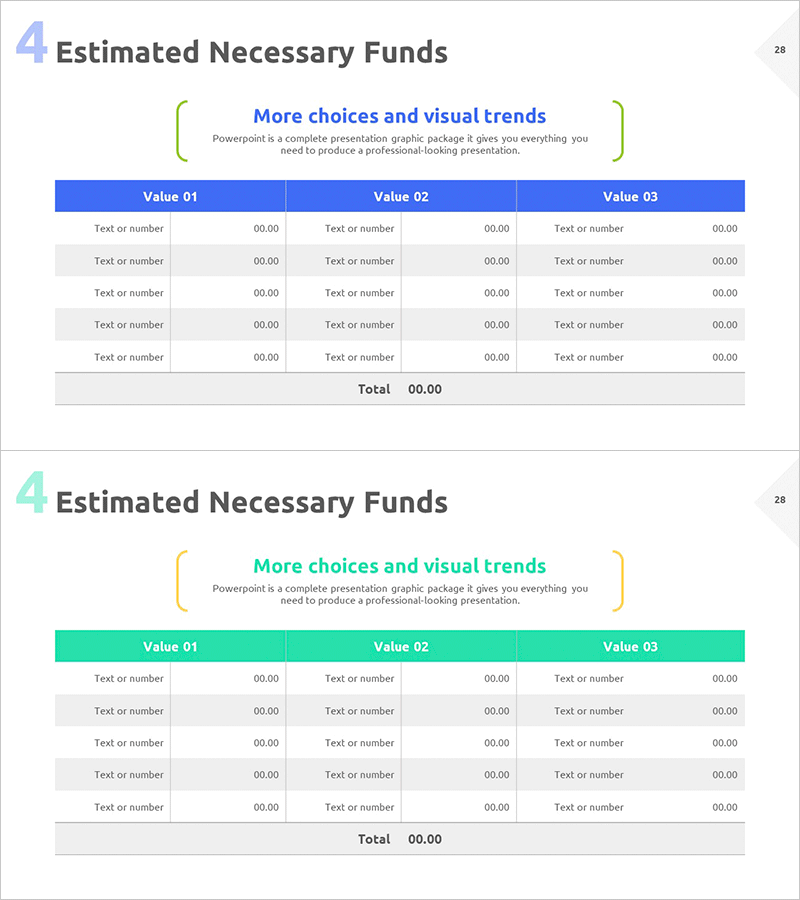Select the green Value 01 table header

coord(170,646)
